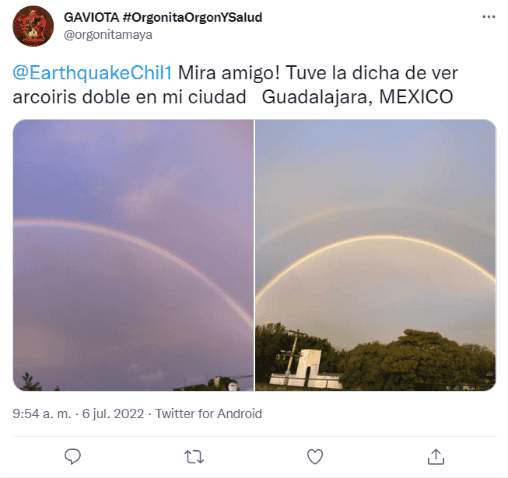The height and width of the screenshot is (478, 508).
Task: Open the three-dot more options menu
Action: (x=489, y=17)
